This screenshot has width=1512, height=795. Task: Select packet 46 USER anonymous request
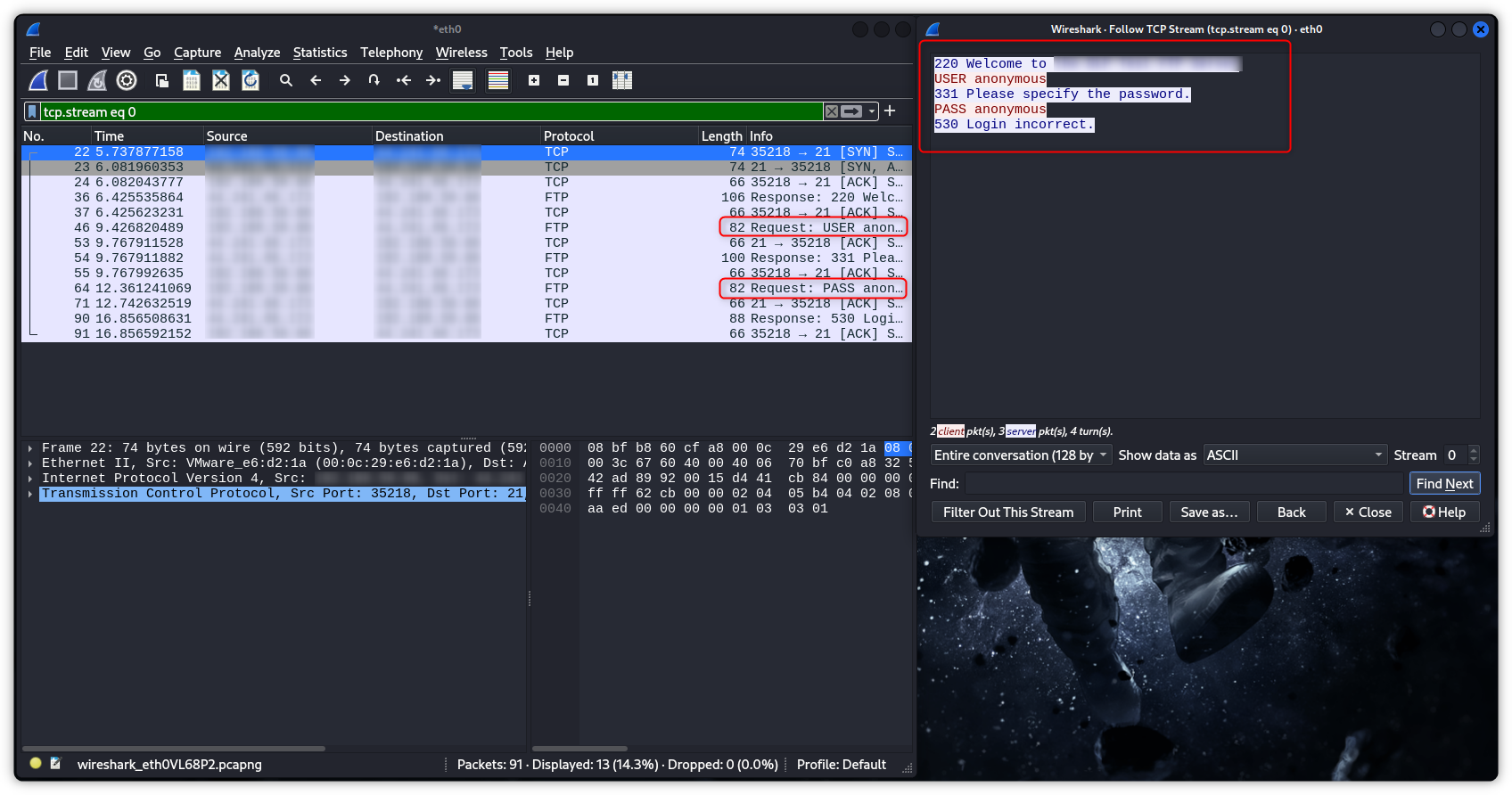(x=466, y=227)
